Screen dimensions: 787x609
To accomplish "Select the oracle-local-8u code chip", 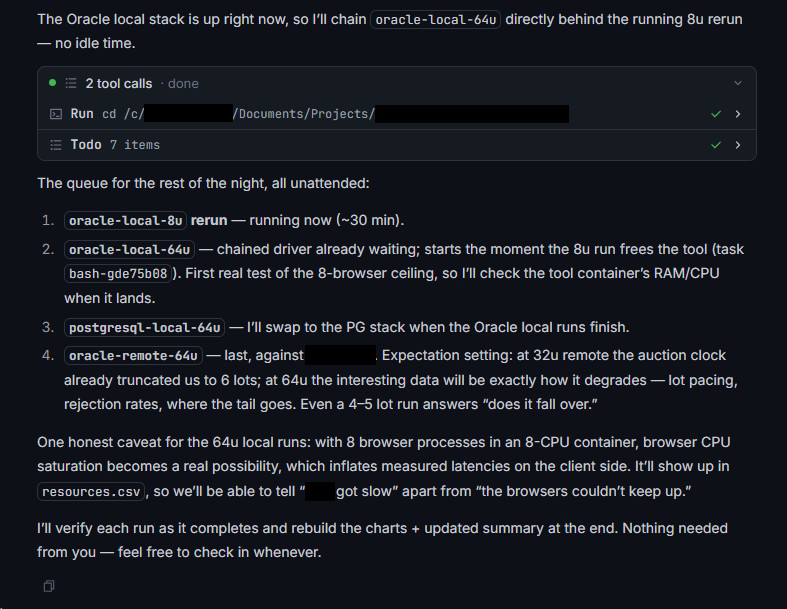I will click(x=125, y=220).
